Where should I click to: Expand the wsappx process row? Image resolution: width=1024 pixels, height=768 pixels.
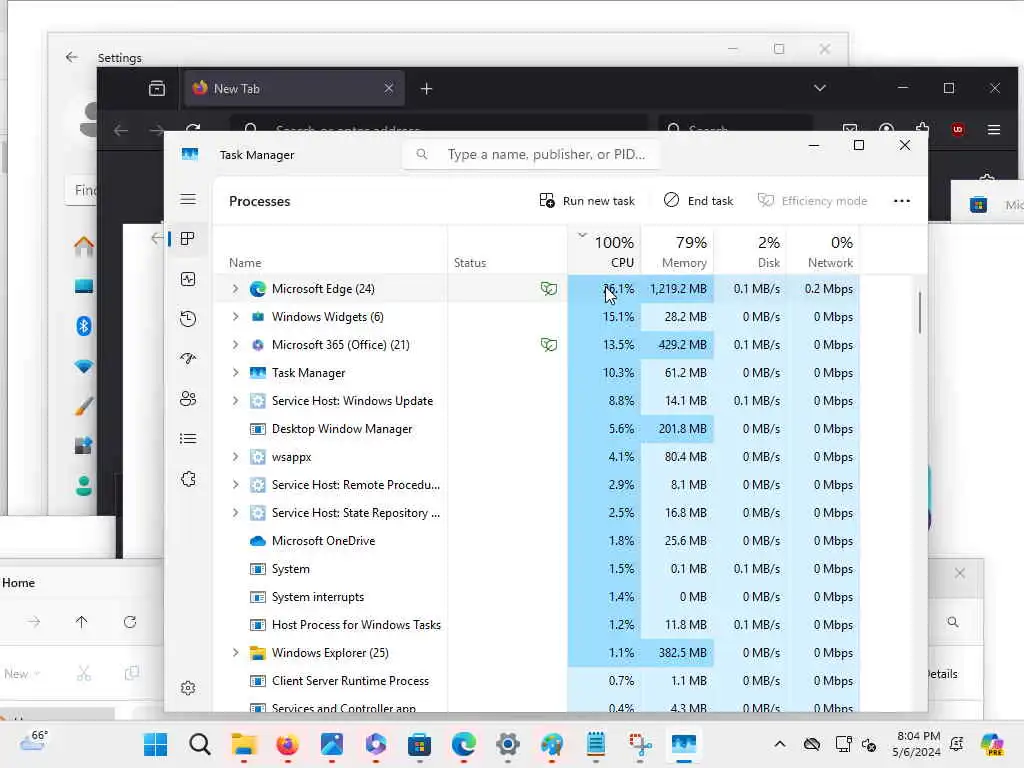[x=236, y=457]
